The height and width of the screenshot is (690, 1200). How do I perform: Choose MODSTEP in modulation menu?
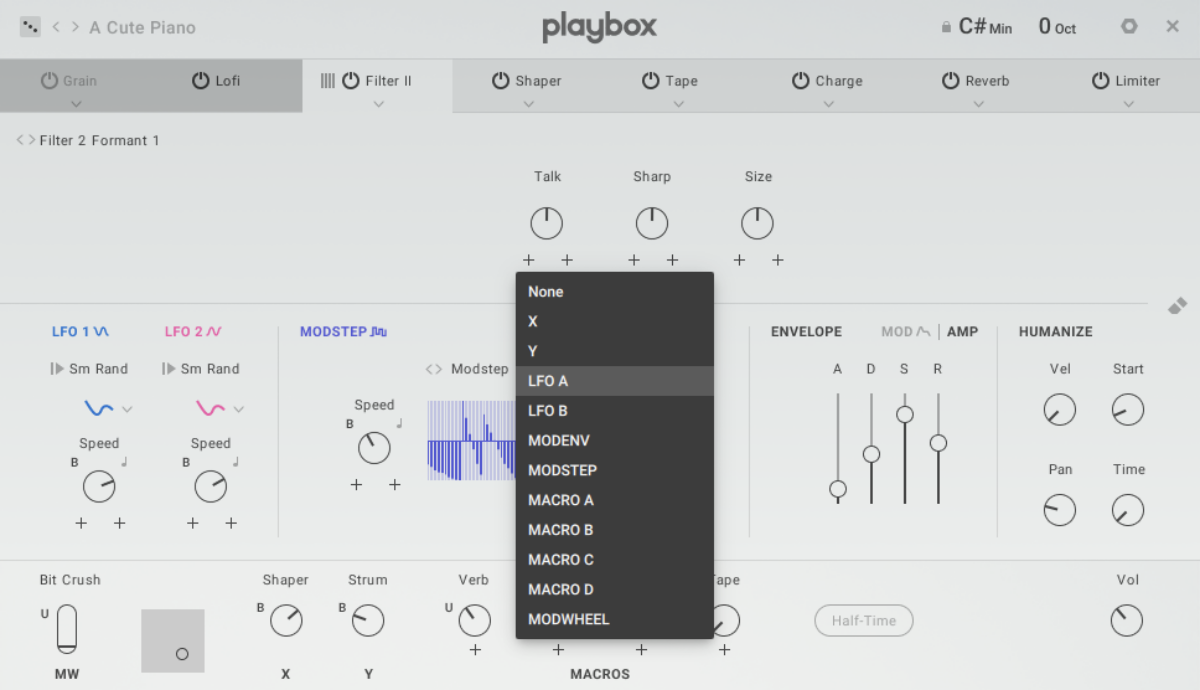pos(615,470)
